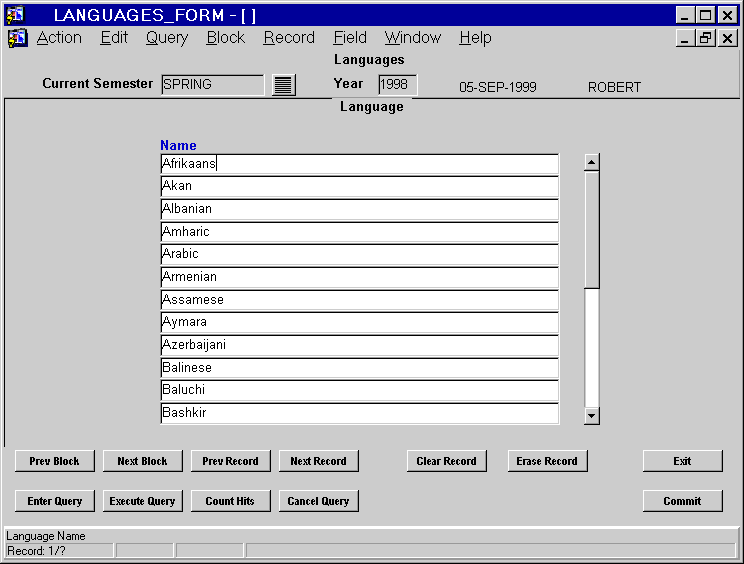Exit the form

683,461
